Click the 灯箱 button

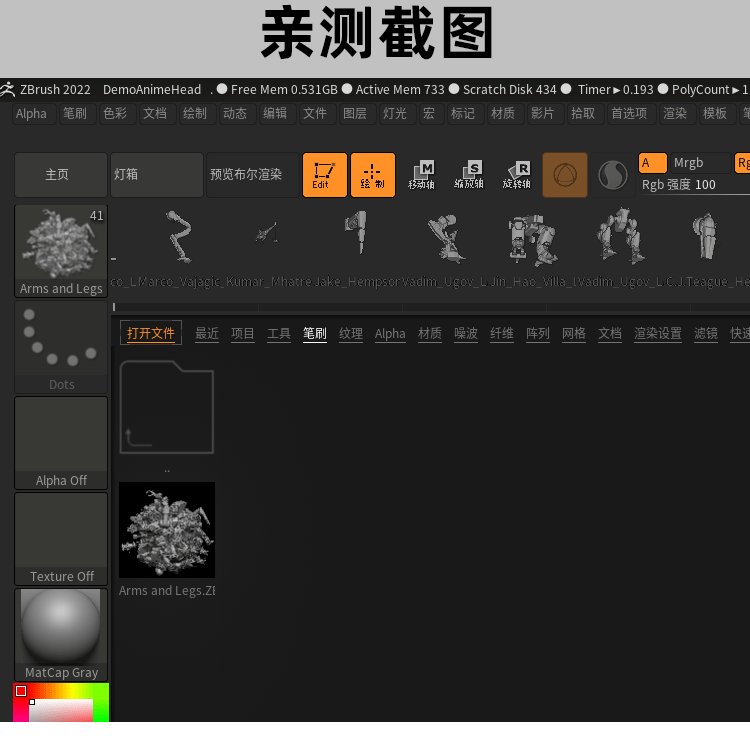pyautogui.click(x=157, y=175)
